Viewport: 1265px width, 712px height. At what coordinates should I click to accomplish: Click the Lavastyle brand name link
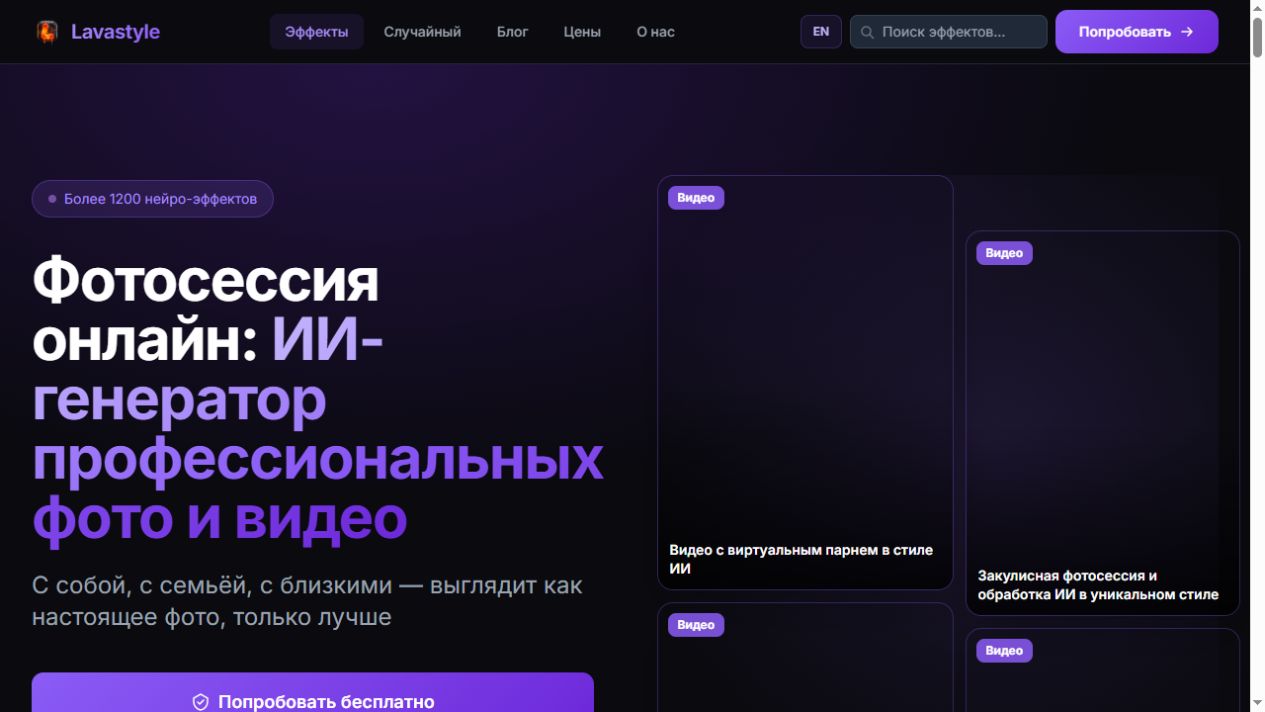(x=115, y=32)
